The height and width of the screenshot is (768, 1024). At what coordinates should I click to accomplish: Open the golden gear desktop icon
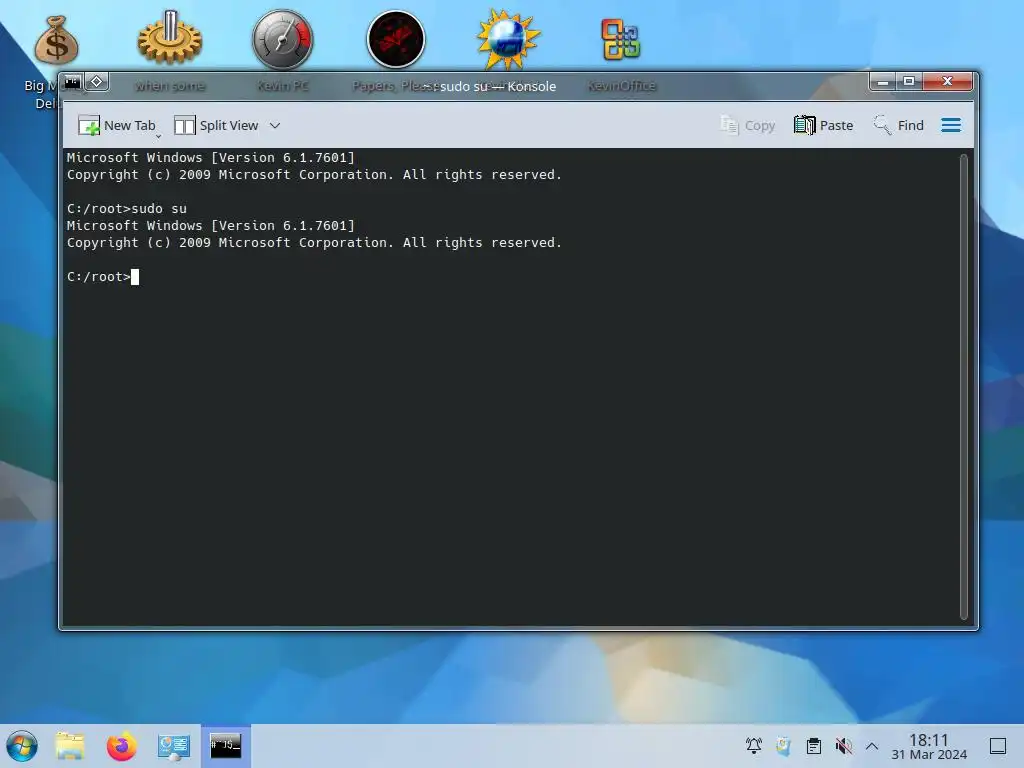pyautogui.click(x=170, y=38)
